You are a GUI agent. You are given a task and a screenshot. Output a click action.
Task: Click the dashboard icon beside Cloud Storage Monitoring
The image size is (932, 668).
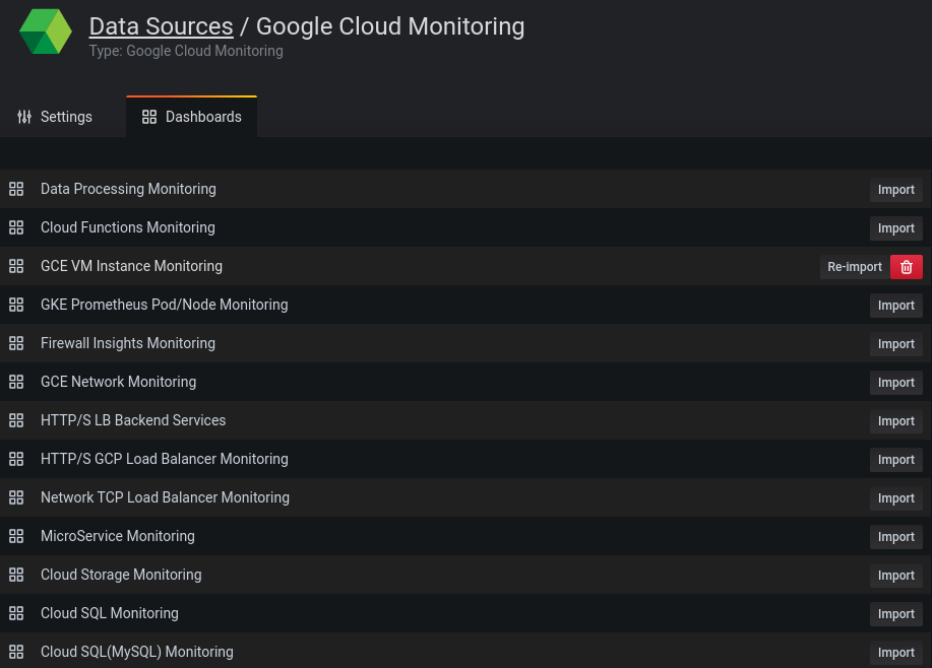[16, 574]
